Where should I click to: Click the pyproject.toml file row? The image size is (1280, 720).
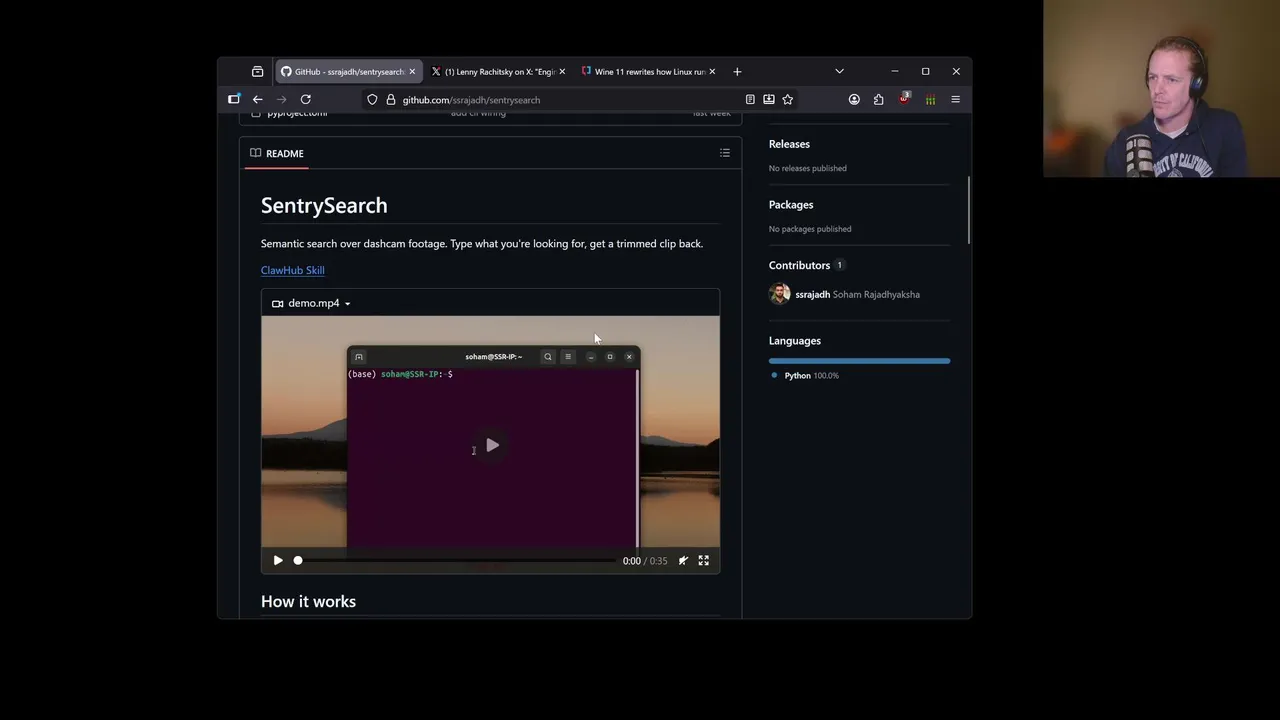(490, 115)
